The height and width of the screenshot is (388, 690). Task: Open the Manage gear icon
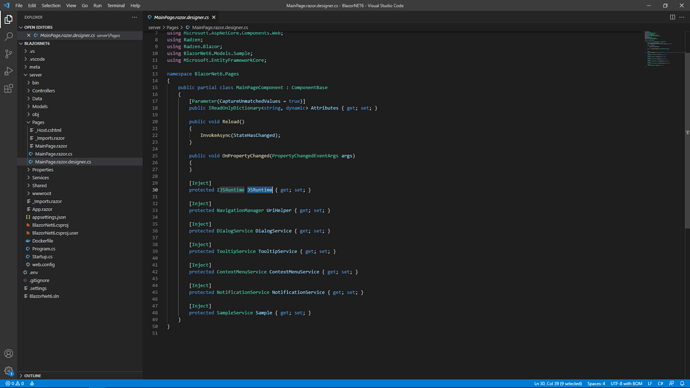8,371
